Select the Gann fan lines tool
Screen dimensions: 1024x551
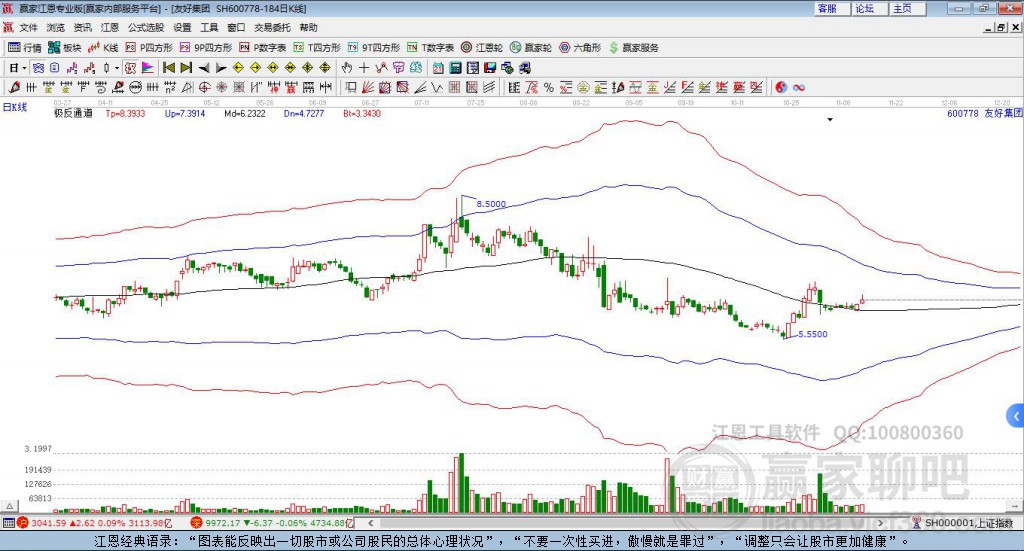[x=368, y=87]
